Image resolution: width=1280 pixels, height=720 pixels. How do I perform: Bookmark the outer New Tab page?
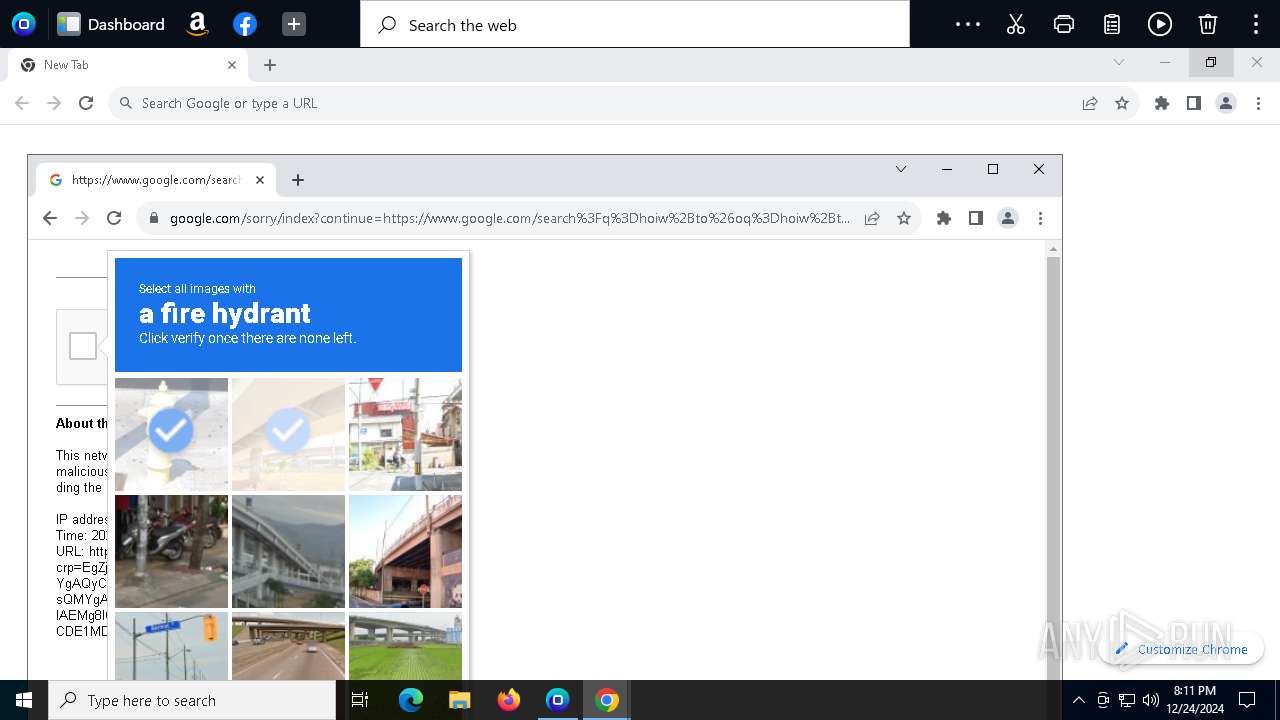1122,103
